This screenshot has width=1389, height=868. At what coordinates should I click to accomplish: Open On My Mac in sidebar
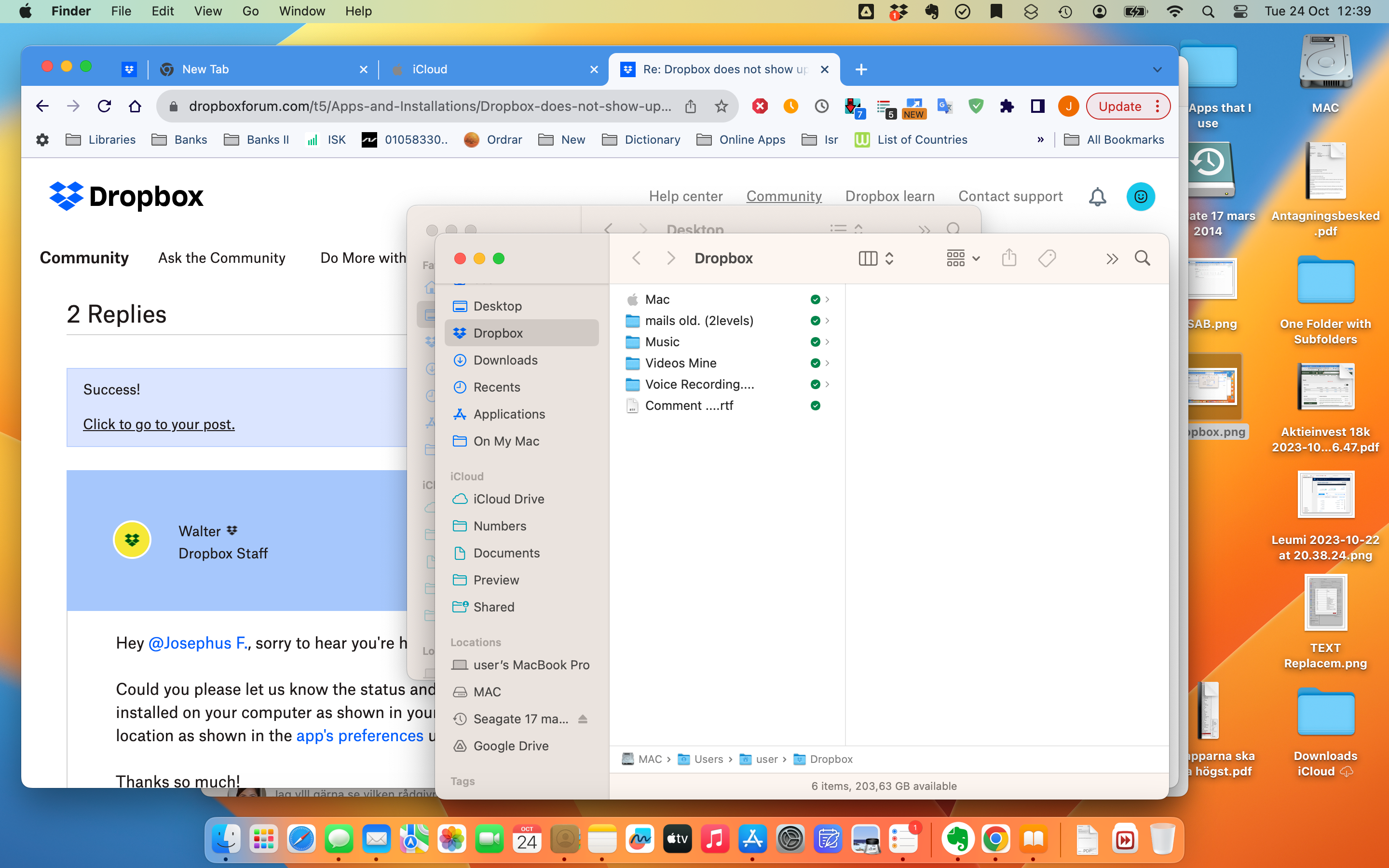[521, 441]
